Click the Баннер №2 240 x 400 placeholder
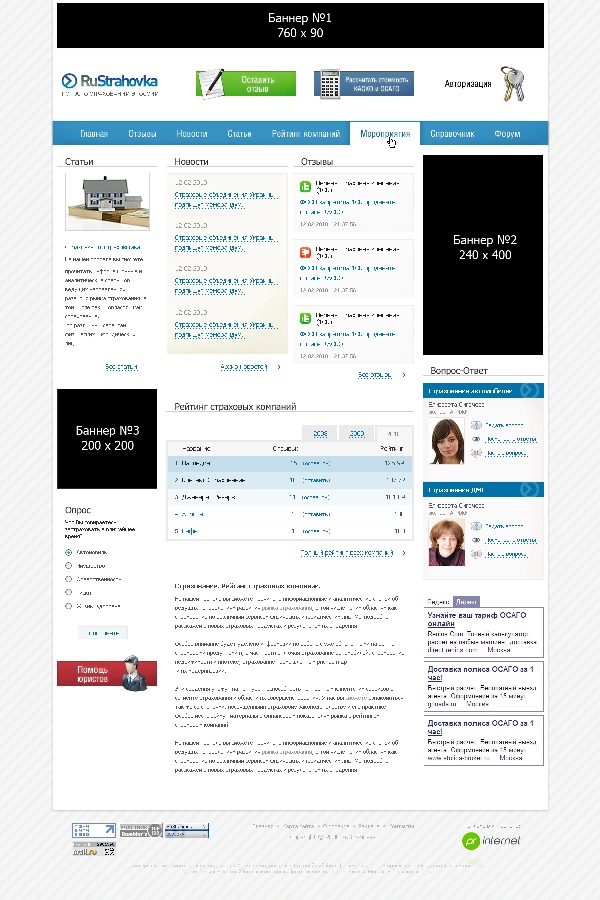 point(483,255)
